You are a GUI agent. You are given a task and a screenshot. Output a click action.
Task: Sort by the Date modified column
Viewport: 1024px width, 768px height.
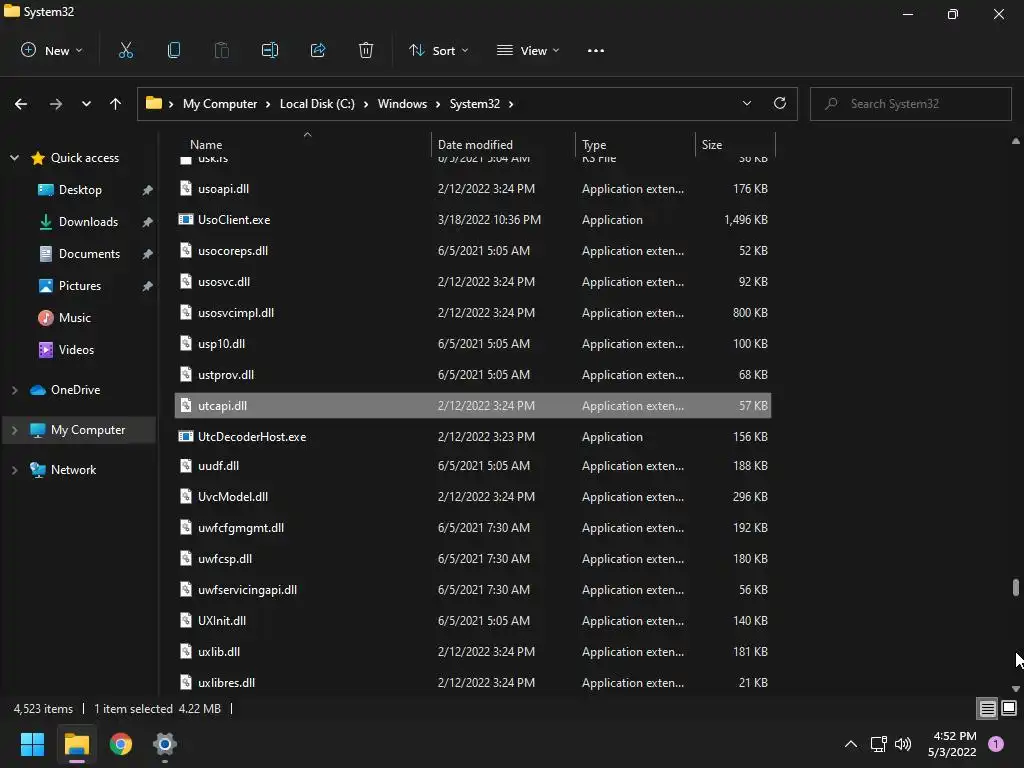coord(475,145)
